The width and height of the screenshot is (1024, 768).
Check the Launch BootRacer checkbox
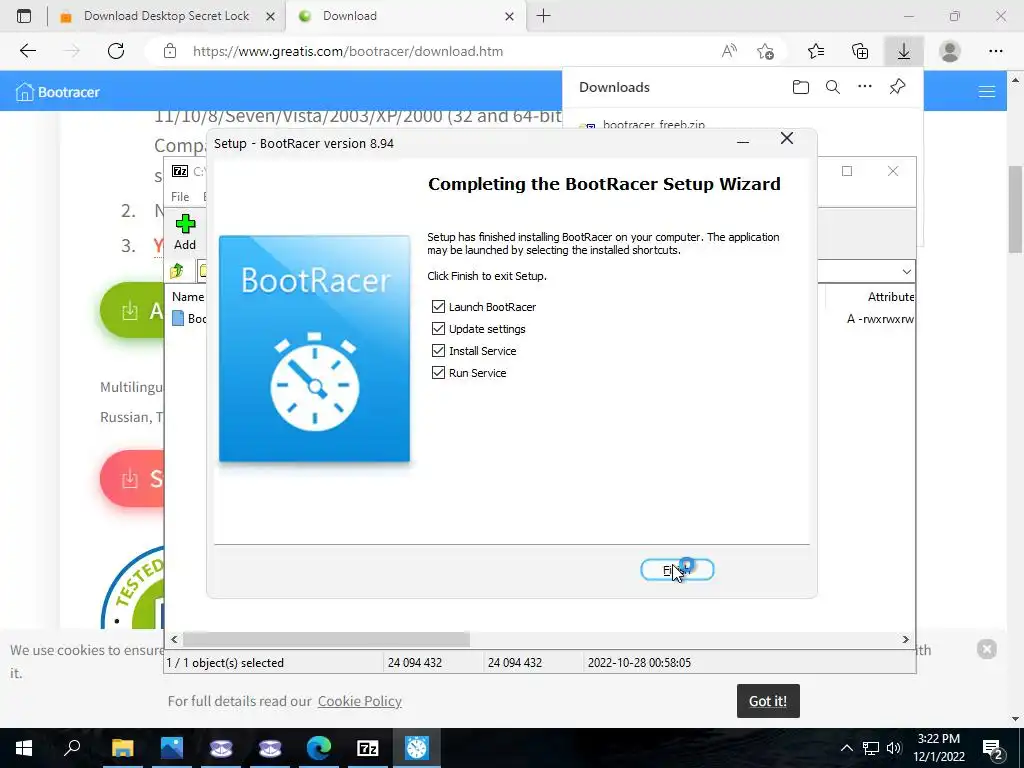tap(438, 307)
